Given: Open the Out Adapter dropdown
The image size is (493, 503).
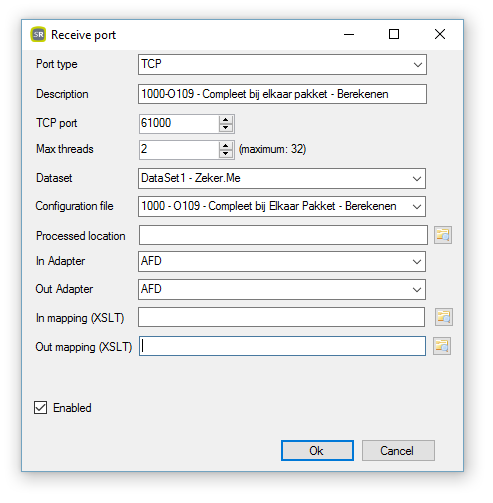Looking at the screenshot, I should pyautogui.click(x=282, y=289).
